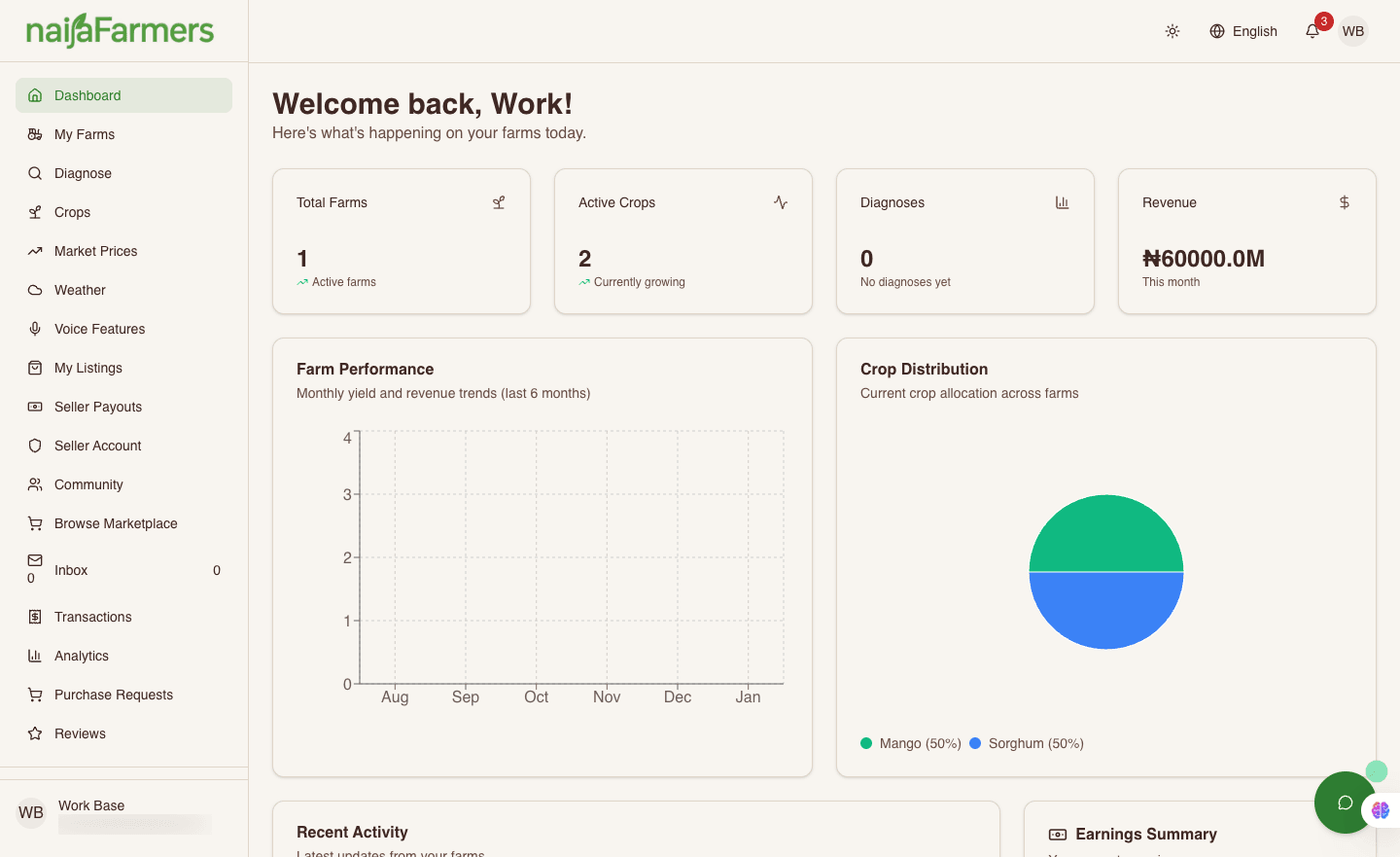1400x857 pixels.
Task: Click the Sorghum blue legend swatch
Action: (x=975, y=743)
